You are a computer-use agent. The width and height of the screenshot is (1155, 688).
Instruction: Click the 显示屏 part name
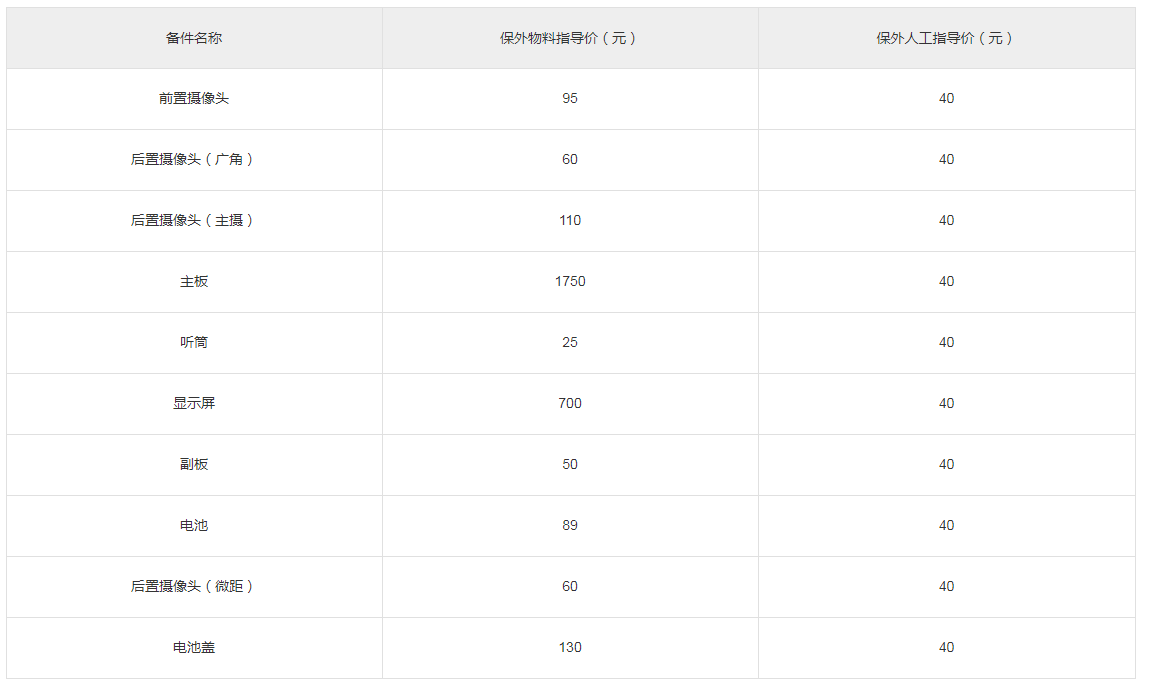pos(194,404)
